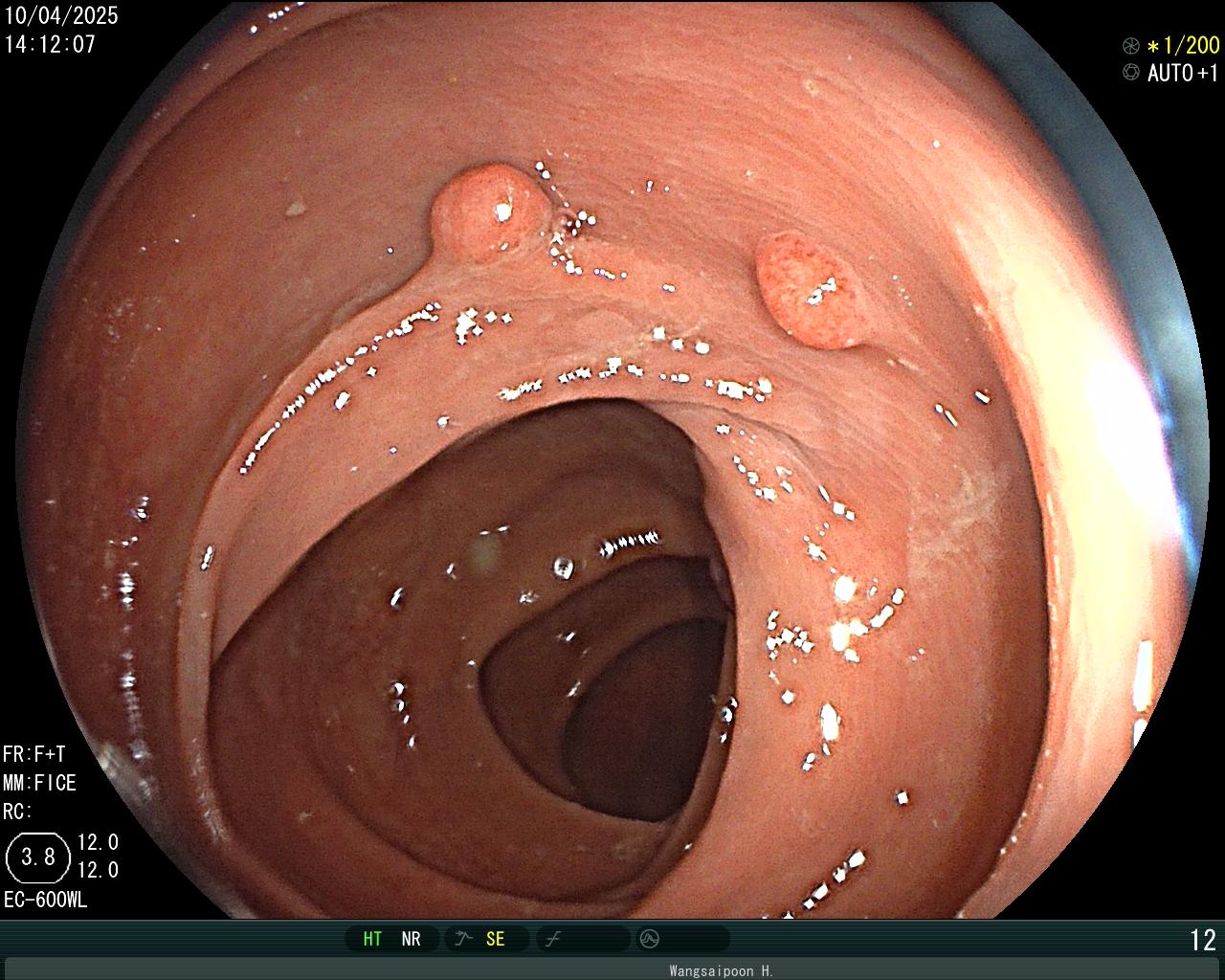Click the tone curve icon in status bar
Viewport: 1225px width, 980px height.
click(552, 939)
